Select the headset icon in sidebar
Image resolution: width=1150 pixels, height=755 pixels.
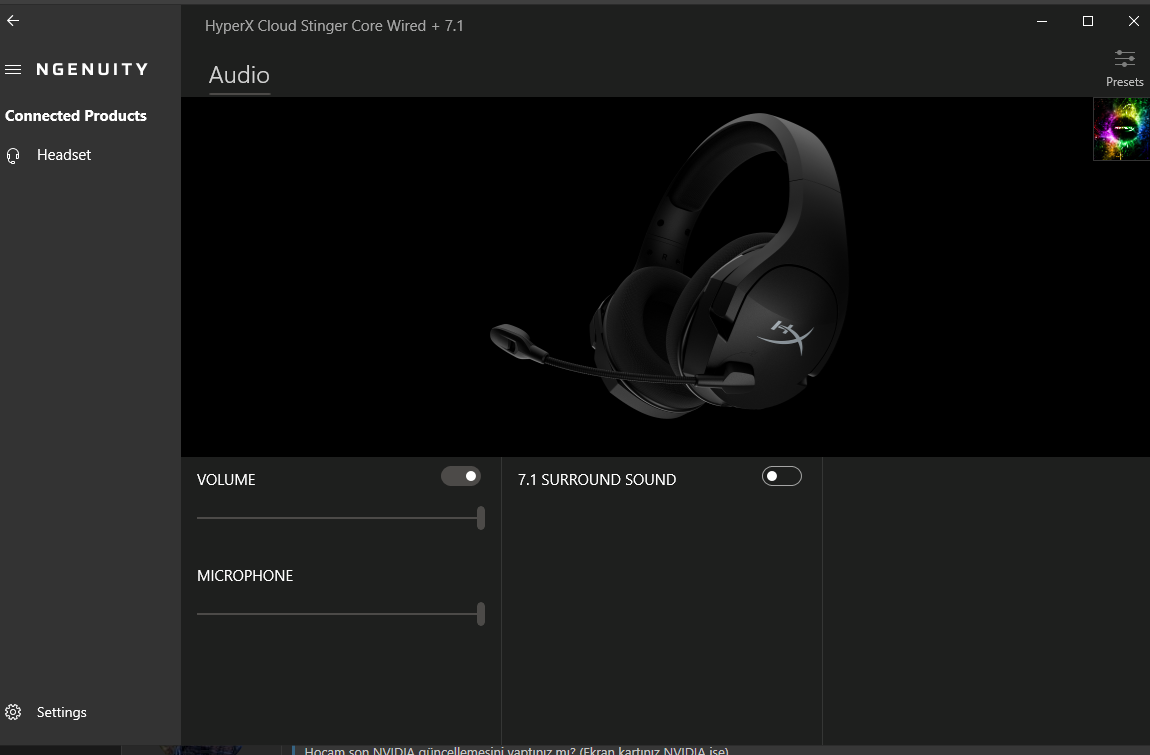pos(13,156)
